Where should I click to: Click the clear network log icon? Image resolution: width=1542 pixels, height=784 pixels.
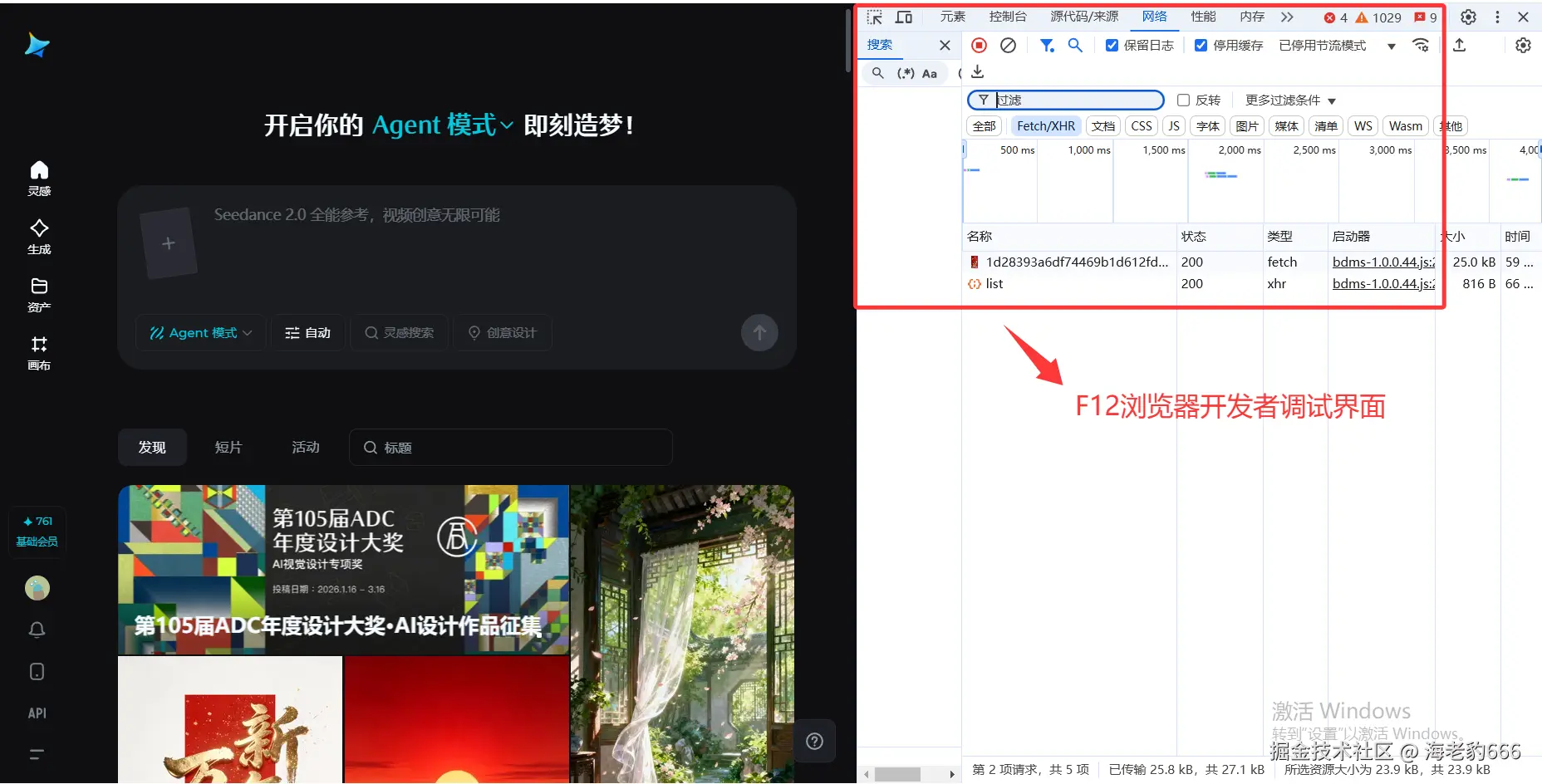click(1009, 45)
